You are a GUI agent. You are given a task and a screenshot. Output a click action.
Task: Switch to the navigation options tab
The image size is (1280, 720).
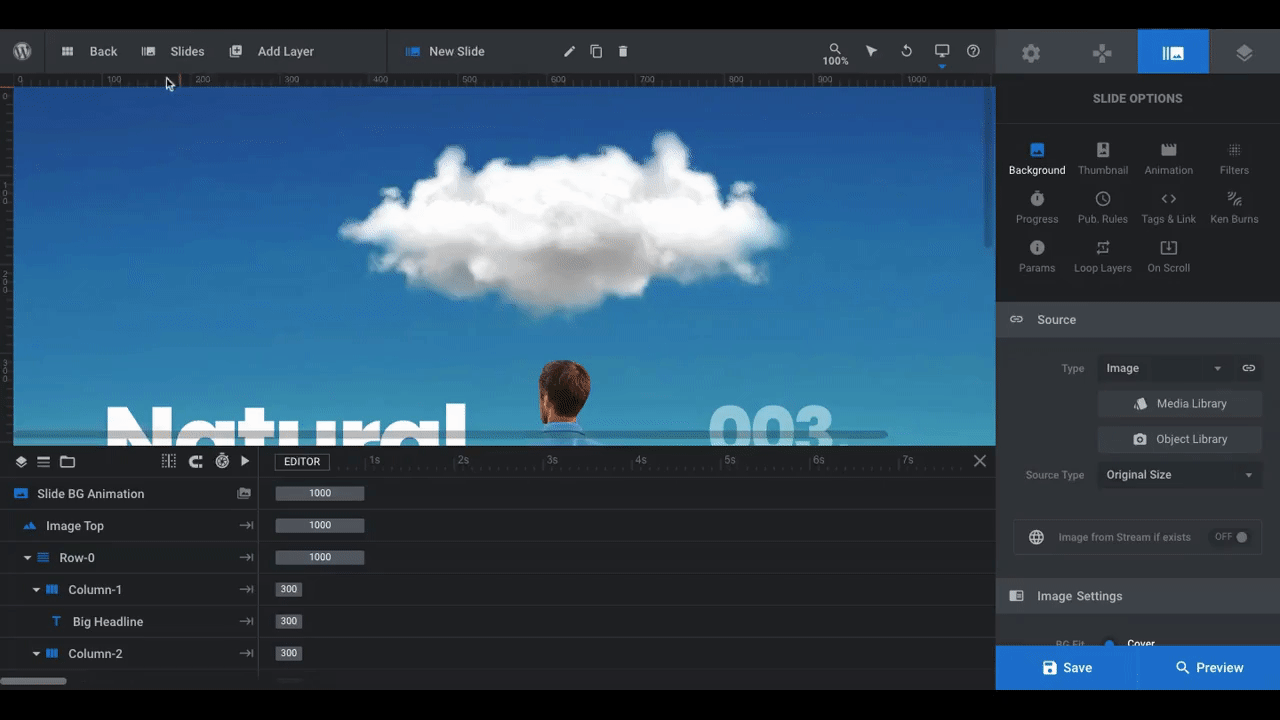[1102, 53]
